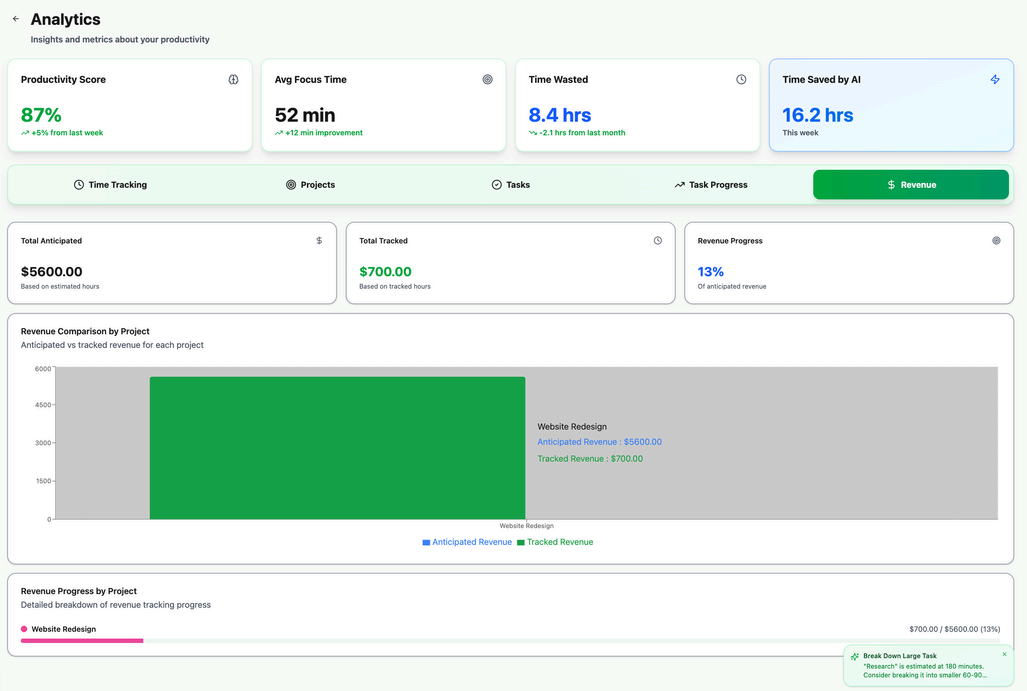Click the Anticipated Revenue : $5600.00 tooltip line
Viewport: 1027px width, 691px height.
[x=599, y=442]
